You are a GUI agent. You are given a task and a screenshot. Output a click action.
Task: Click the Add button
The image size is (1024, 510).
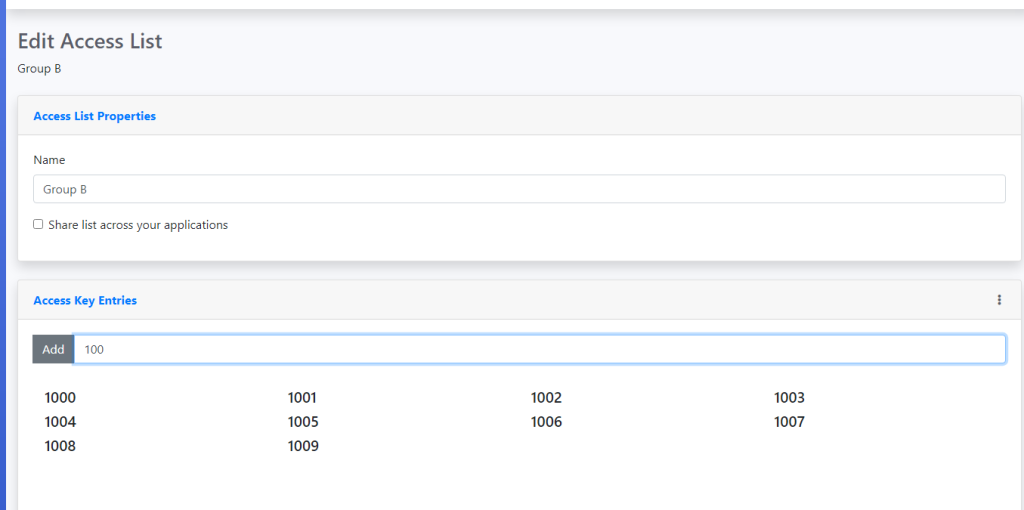(53, 349)
